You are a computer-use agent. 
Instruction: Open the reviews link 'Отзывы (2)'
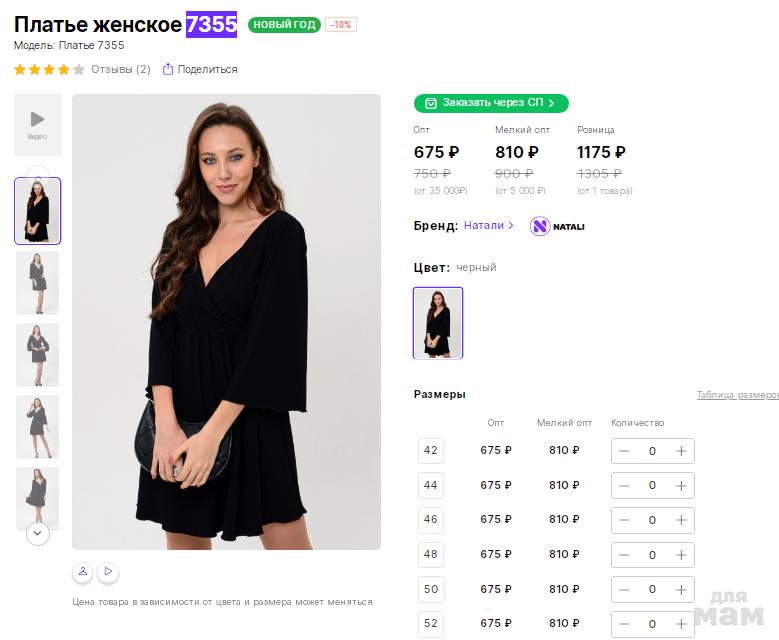tap(120, 69)
